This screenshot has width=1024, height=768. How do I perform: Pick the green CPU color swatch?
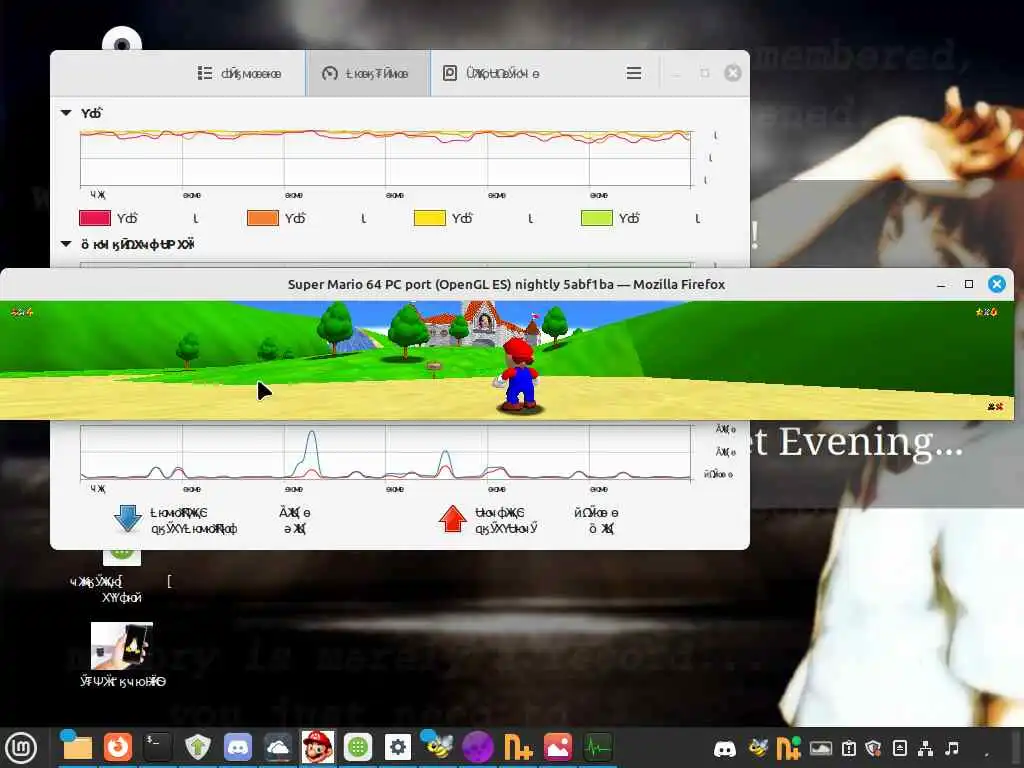pyautogui.click(x=597, y=218)
